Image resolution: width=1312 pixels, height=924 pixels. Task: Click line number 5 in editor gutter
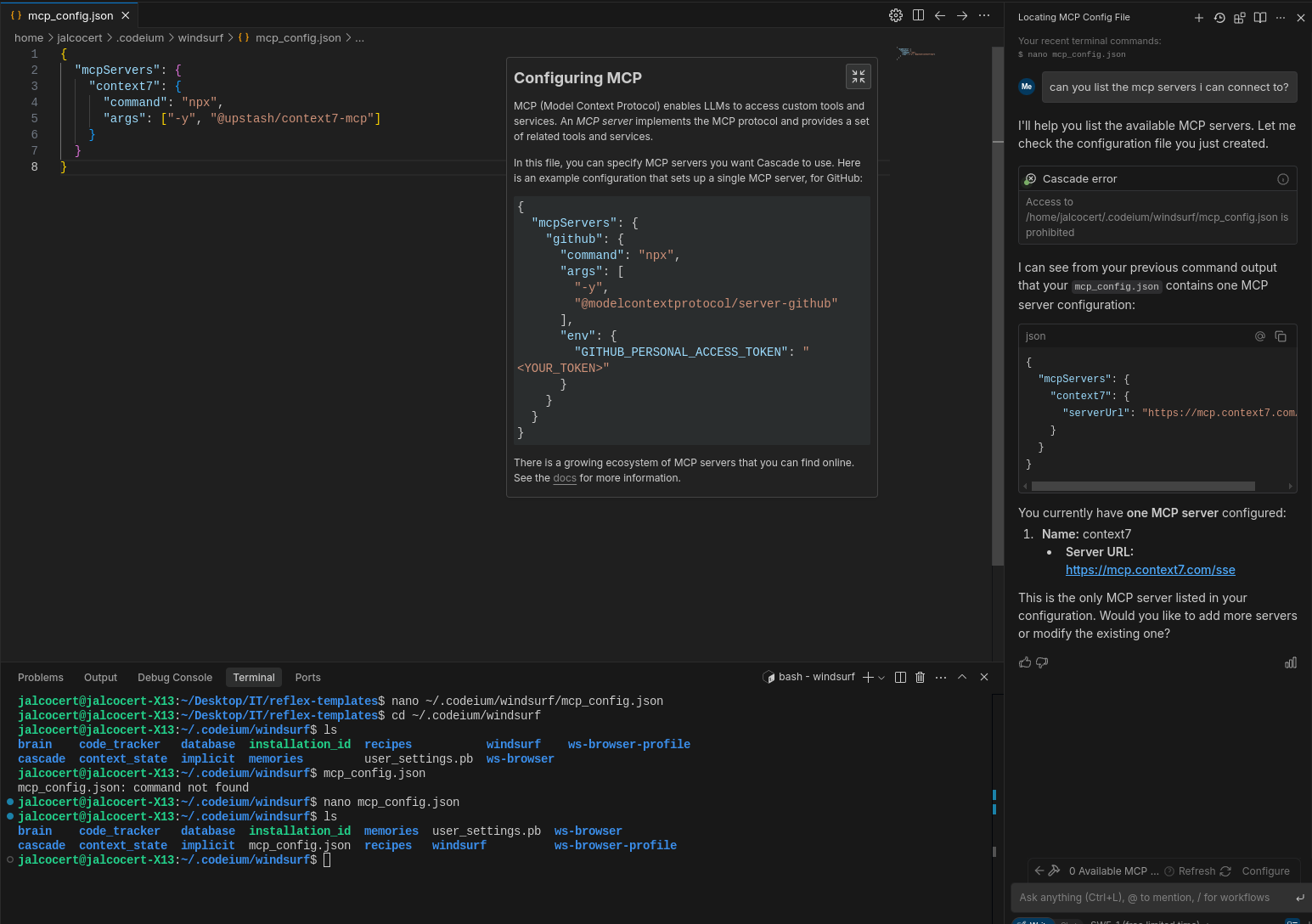[x=35, y=118]
